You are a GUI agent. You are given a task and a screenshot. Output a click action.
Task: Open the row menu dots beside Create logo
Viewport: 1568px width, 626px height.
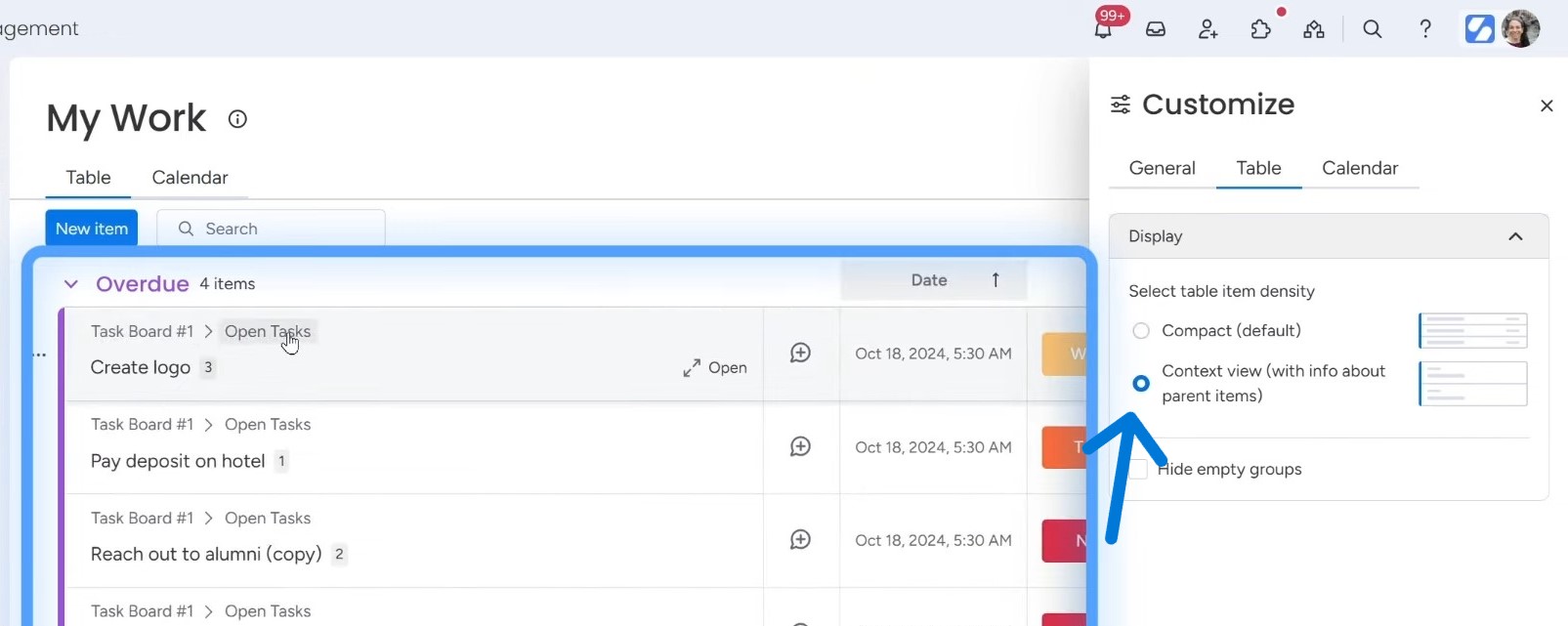(39, 355)
